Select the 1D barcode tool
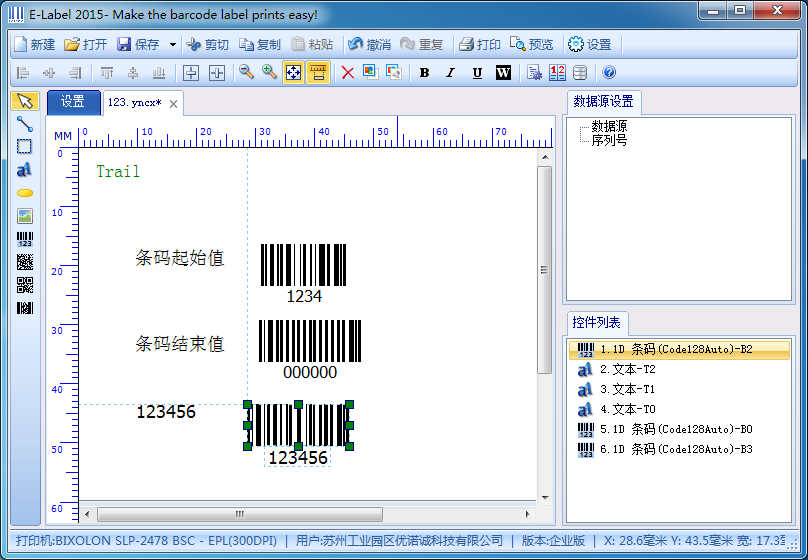The width and height of the screenshot is (808, 560). tap(25, 239)
